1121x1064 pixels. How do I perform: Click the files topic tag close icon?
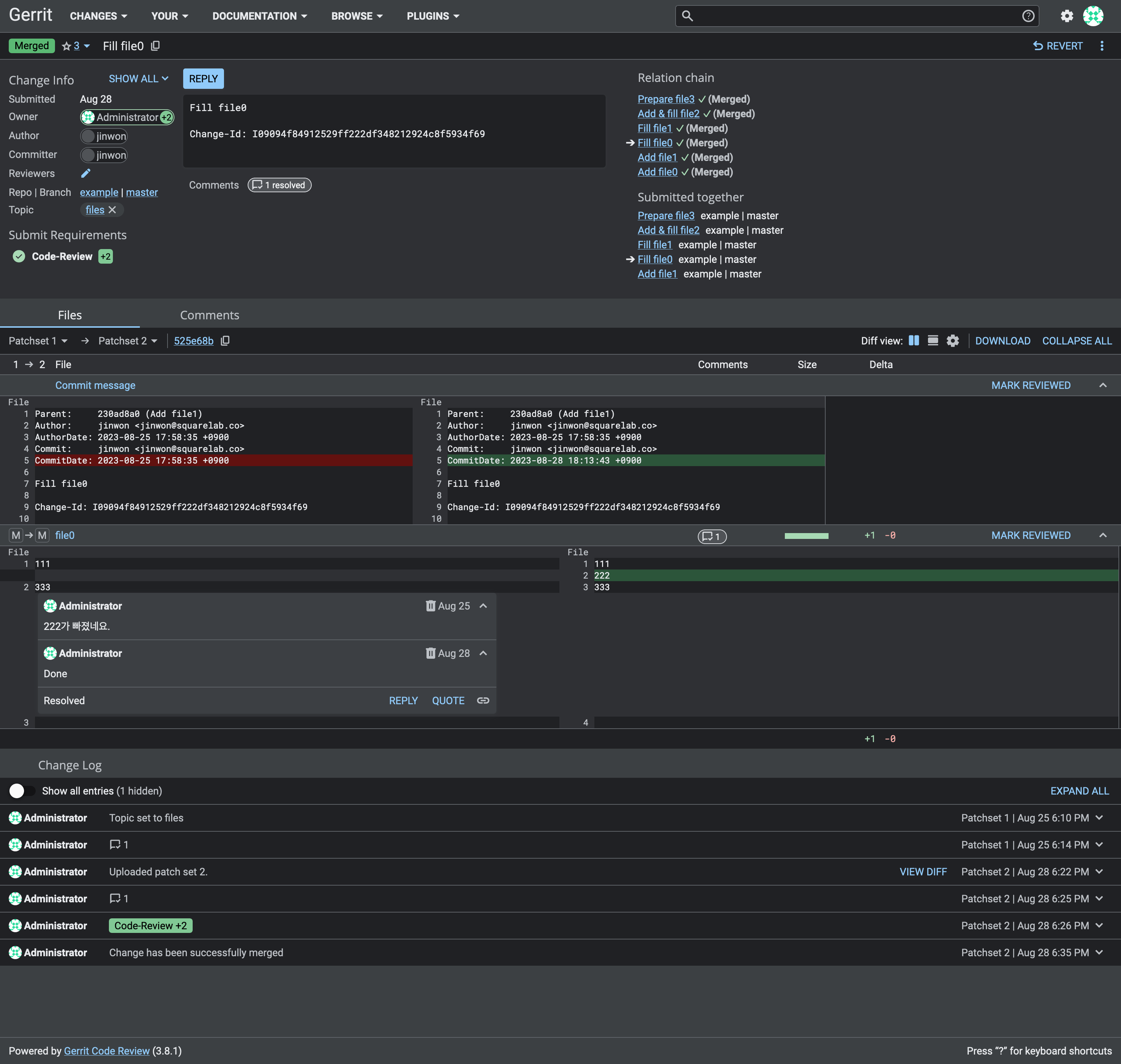pos(112,210)
